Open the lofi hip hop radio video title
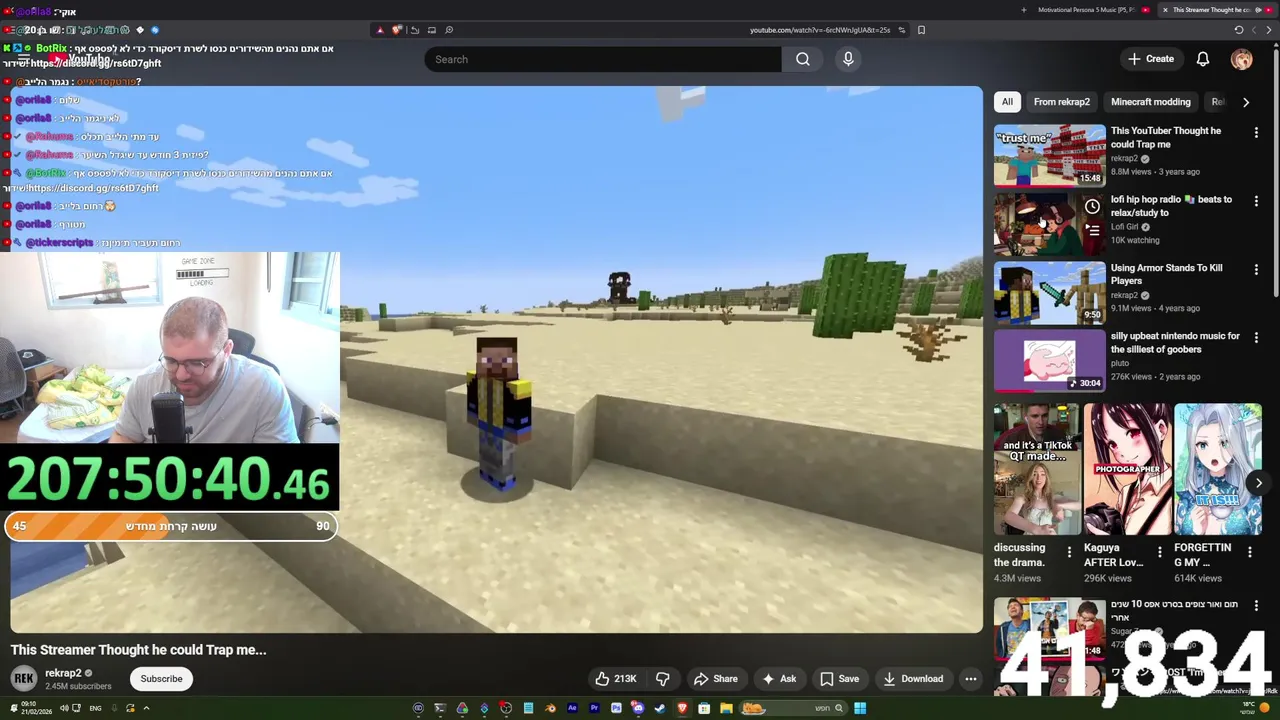Viewport: 1280px width, 720px height. click(x=1170, y=206)
